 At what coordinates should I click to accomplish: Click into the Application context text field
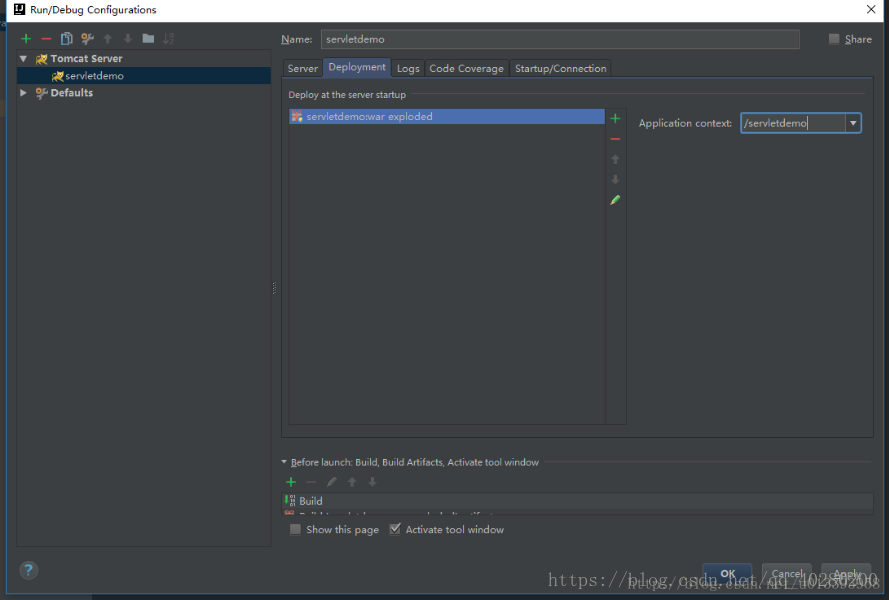(793, 123)
